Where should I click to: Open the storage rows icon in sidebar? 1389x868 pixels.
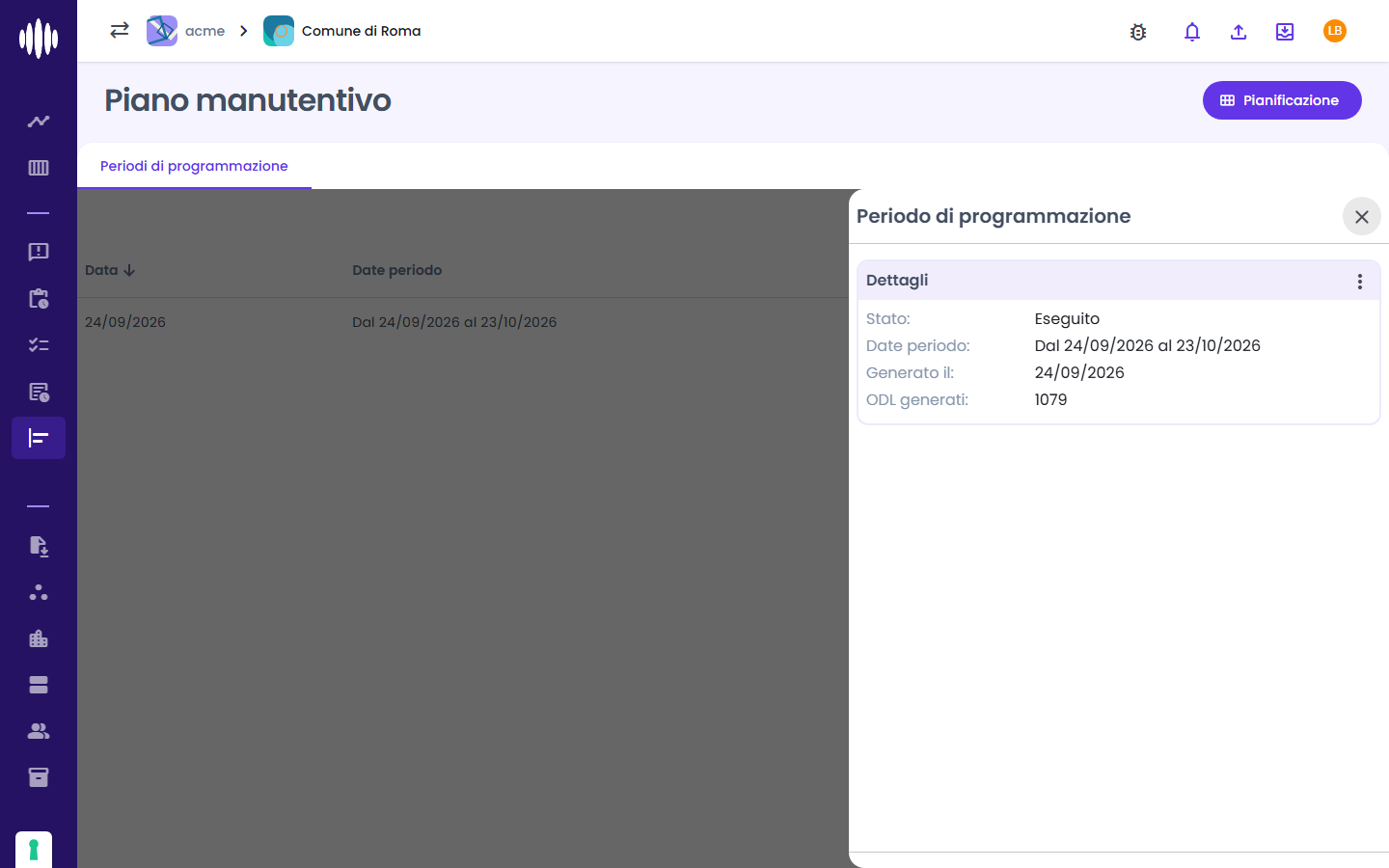[39, 685]
